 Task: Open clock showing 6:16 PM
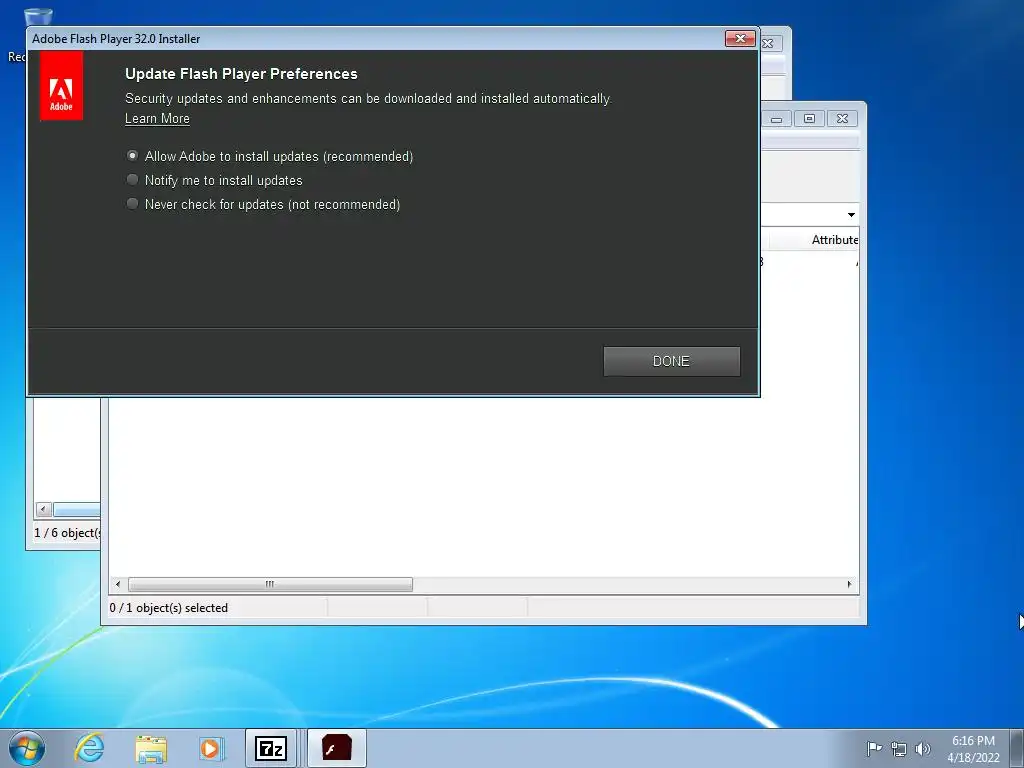973,748
